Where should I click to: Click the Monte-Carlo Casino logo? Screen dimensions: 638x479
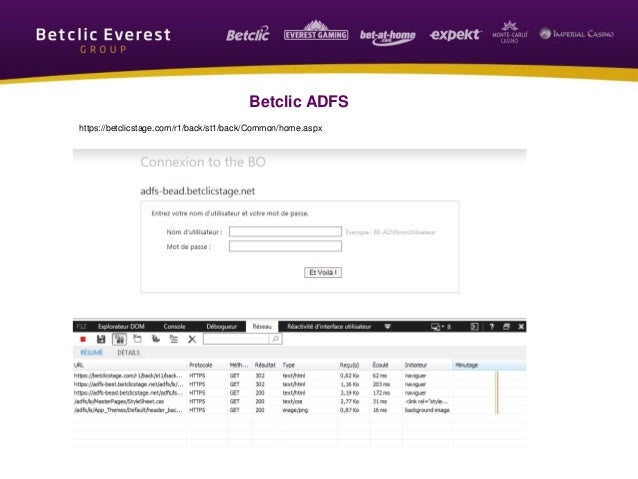click(x=510, y=32)
